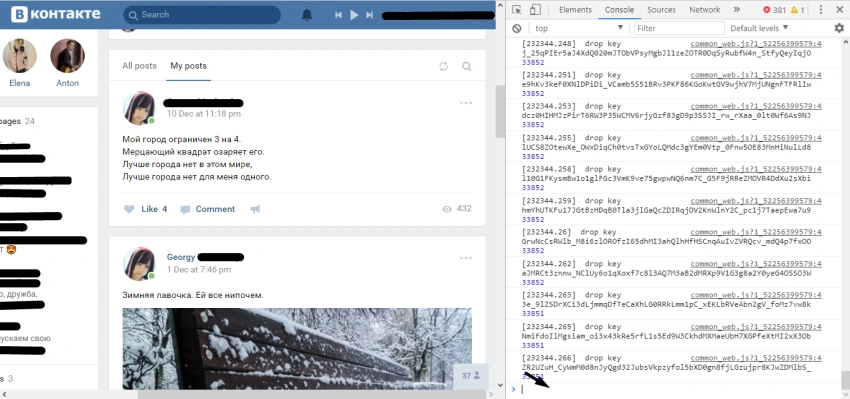Select the My posts tab
This screenshot has height=399, width=850.
click(x=188, y=66)
